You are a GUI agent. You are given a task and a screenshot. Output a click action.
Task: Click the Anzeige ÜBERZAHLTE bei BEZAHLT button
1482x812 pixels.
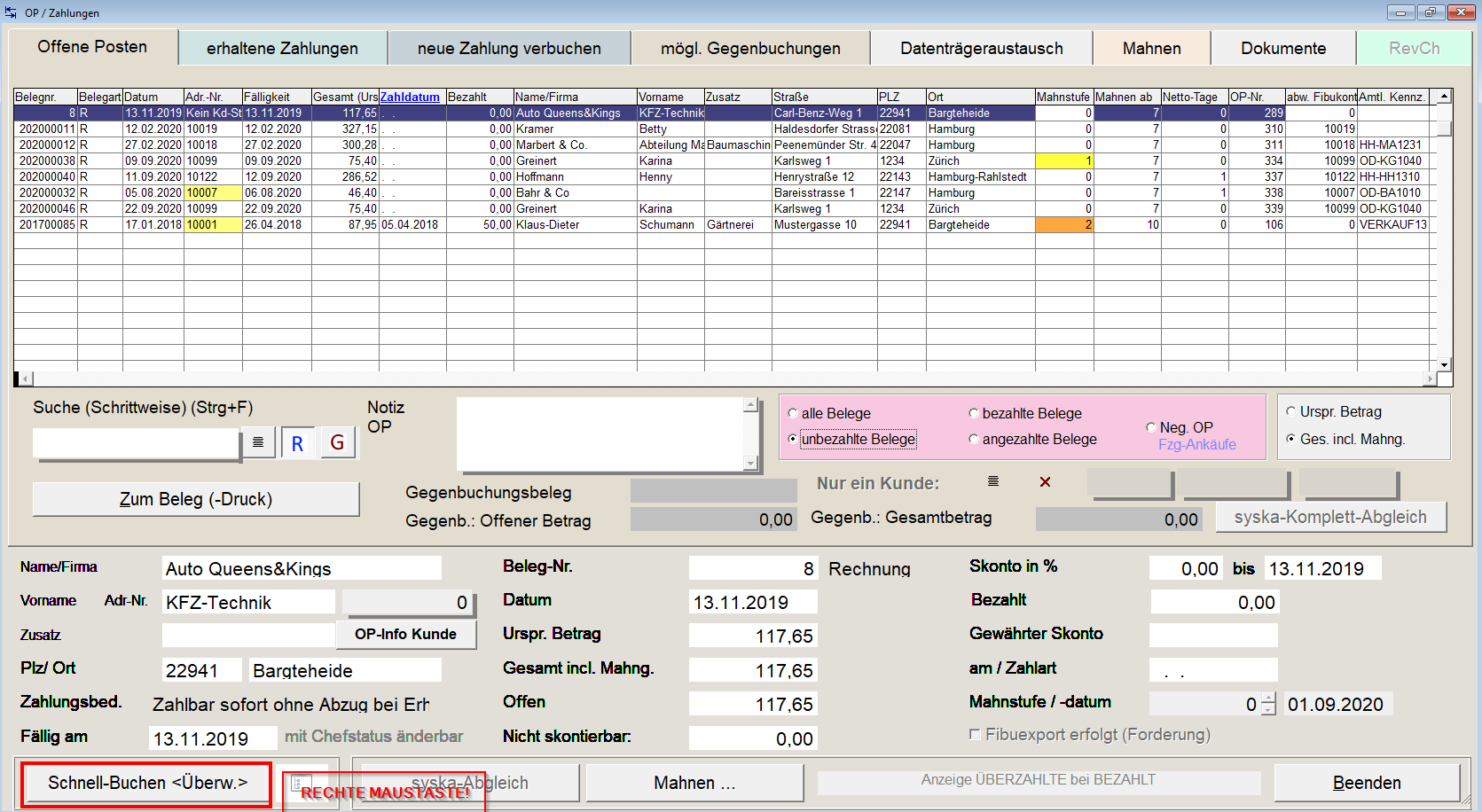point(1039,780)
